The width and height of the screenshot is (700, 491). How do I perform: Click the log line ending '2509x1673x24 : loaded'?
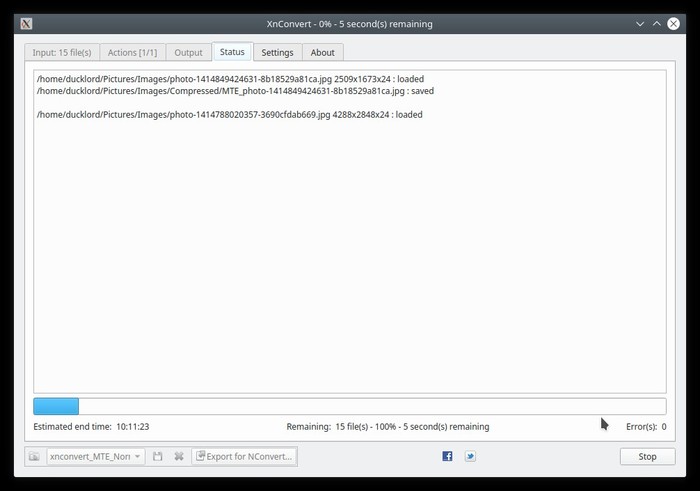[x=230, y=79]
